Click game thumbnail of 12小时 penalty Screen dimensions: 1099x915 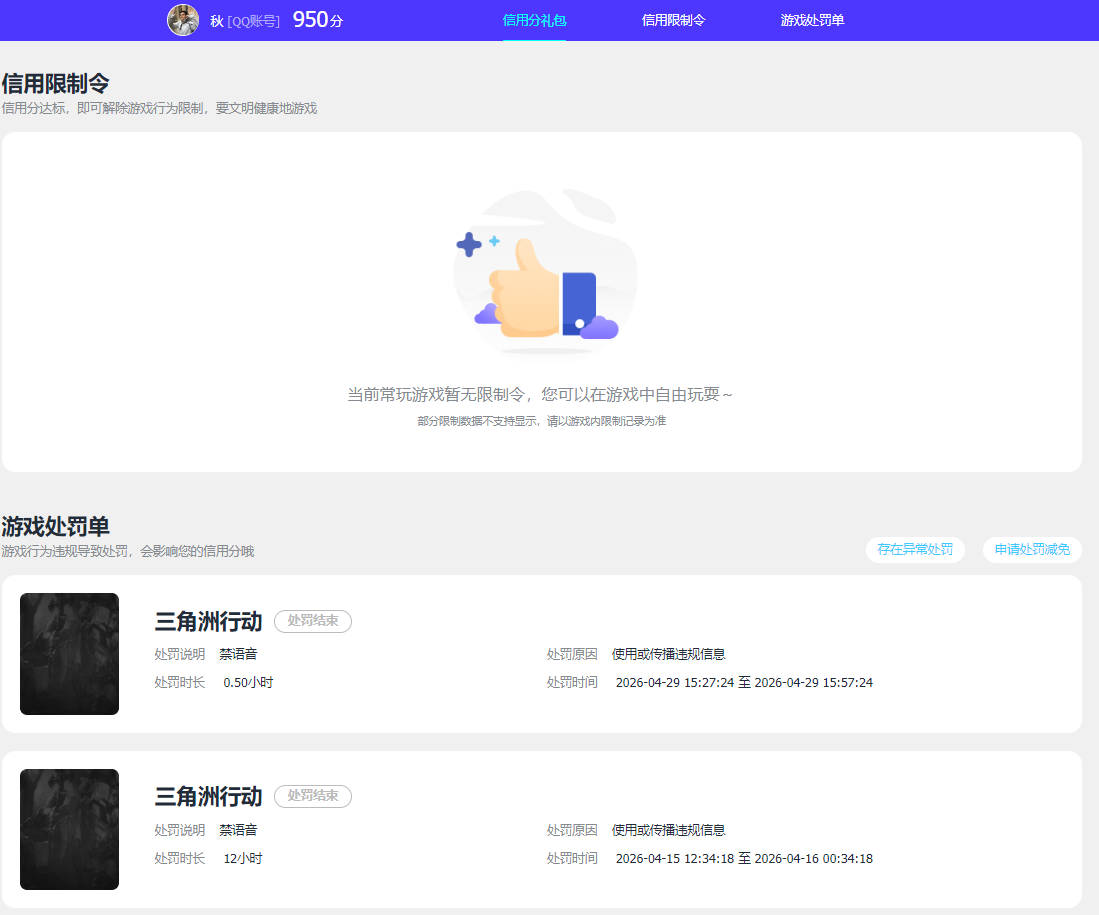coord(69,829)
